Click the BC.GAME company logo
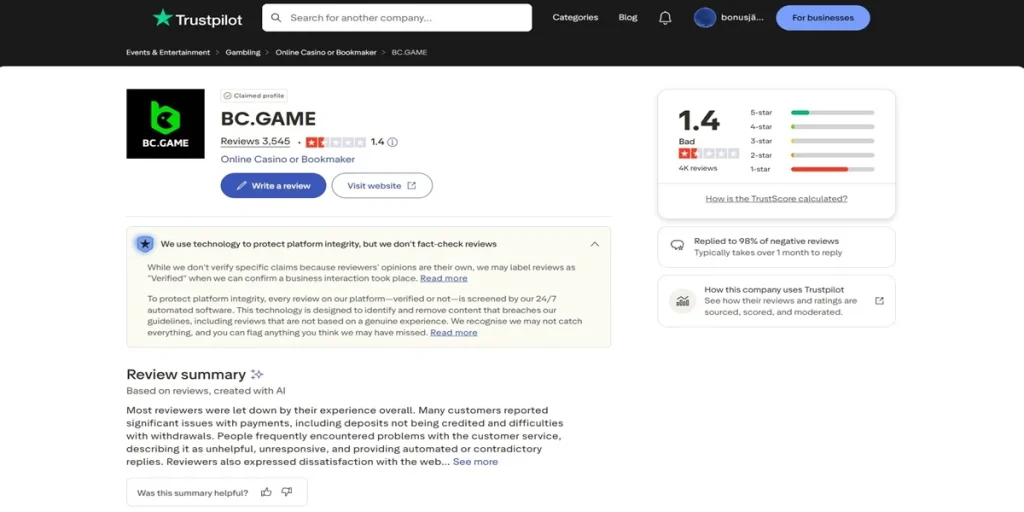The height and width of the screenshot is (512, 1024). (x=165, y=123)
